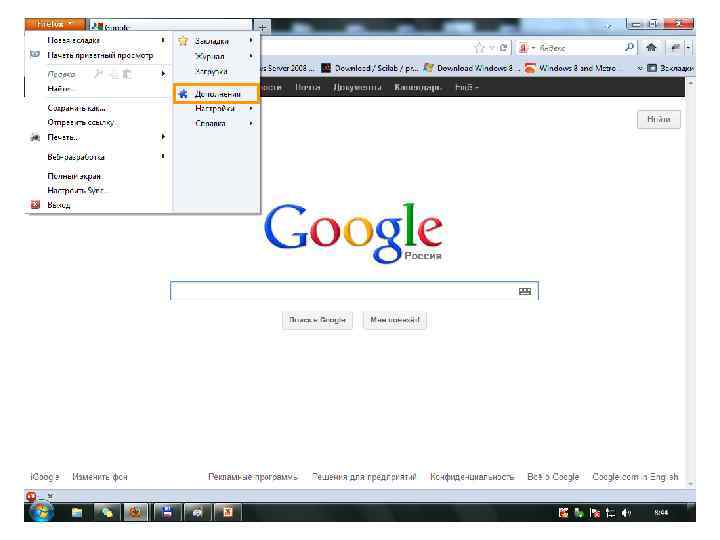
Task: Click the Войти sign-in button
Action: [x=658, y=119]
